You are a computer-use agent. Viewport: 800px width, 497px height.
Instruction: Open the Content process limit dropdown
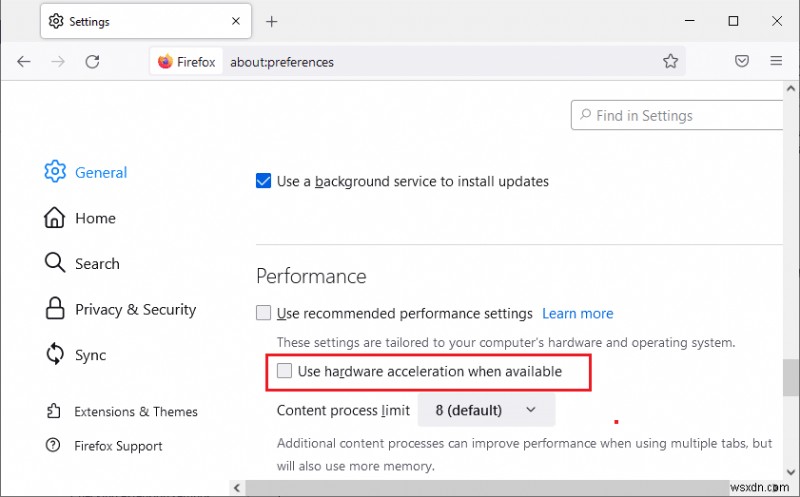pos(486,410)
